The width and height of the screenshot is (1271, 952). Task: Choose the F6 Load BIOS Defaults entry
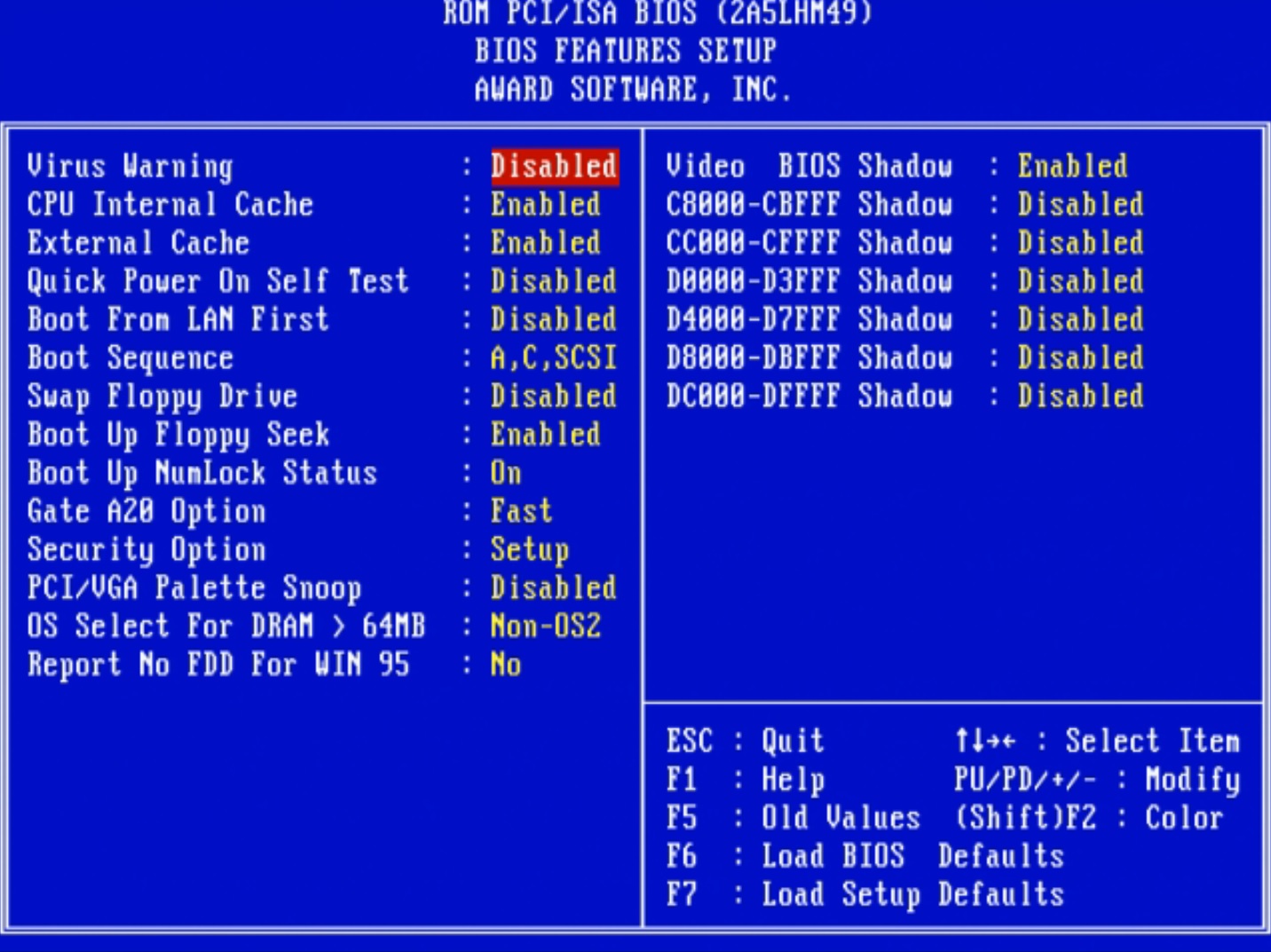tap(865, 856)
